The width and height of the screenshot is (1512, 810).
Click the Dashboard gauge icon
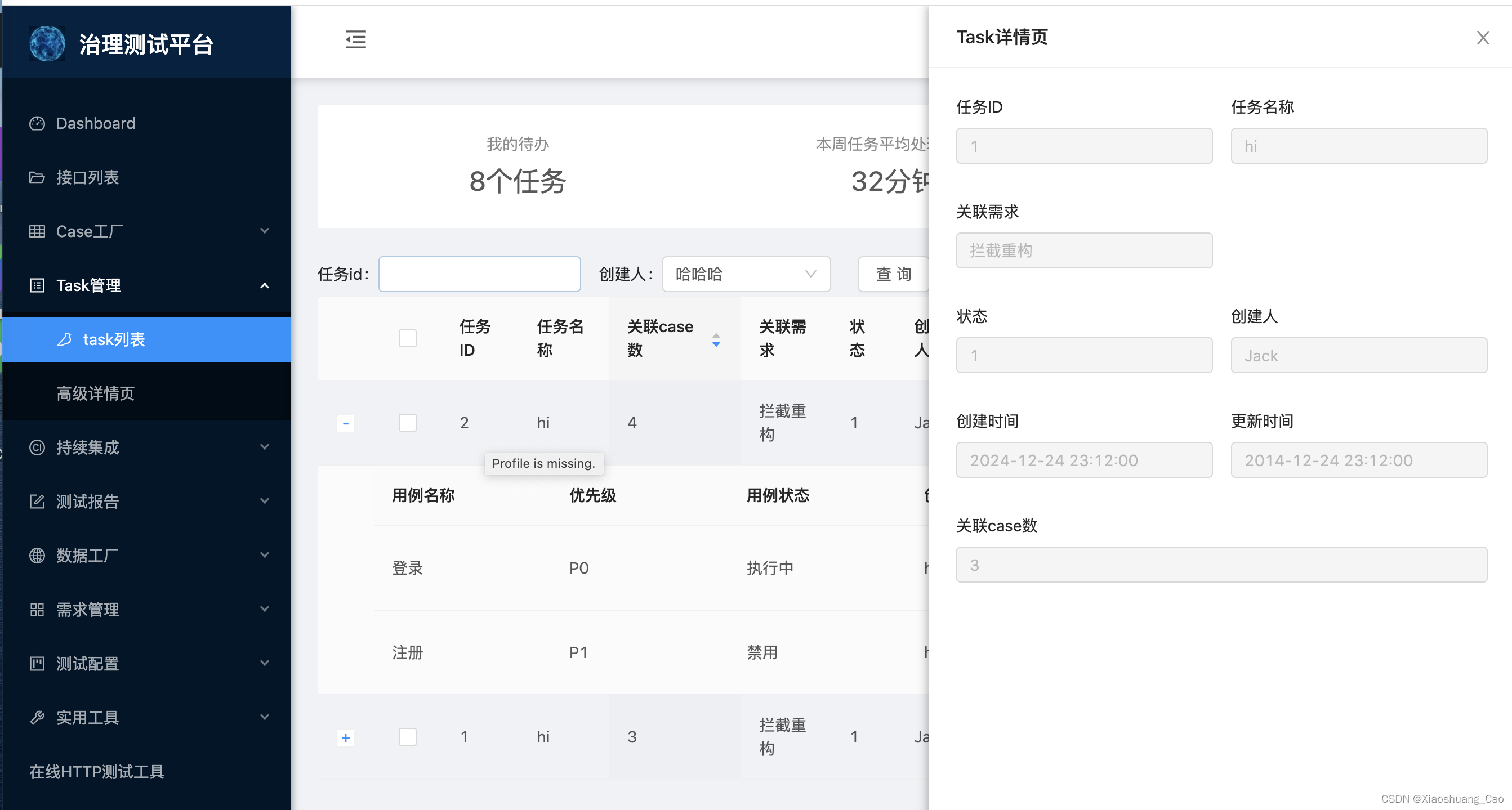tap(37, 123)
